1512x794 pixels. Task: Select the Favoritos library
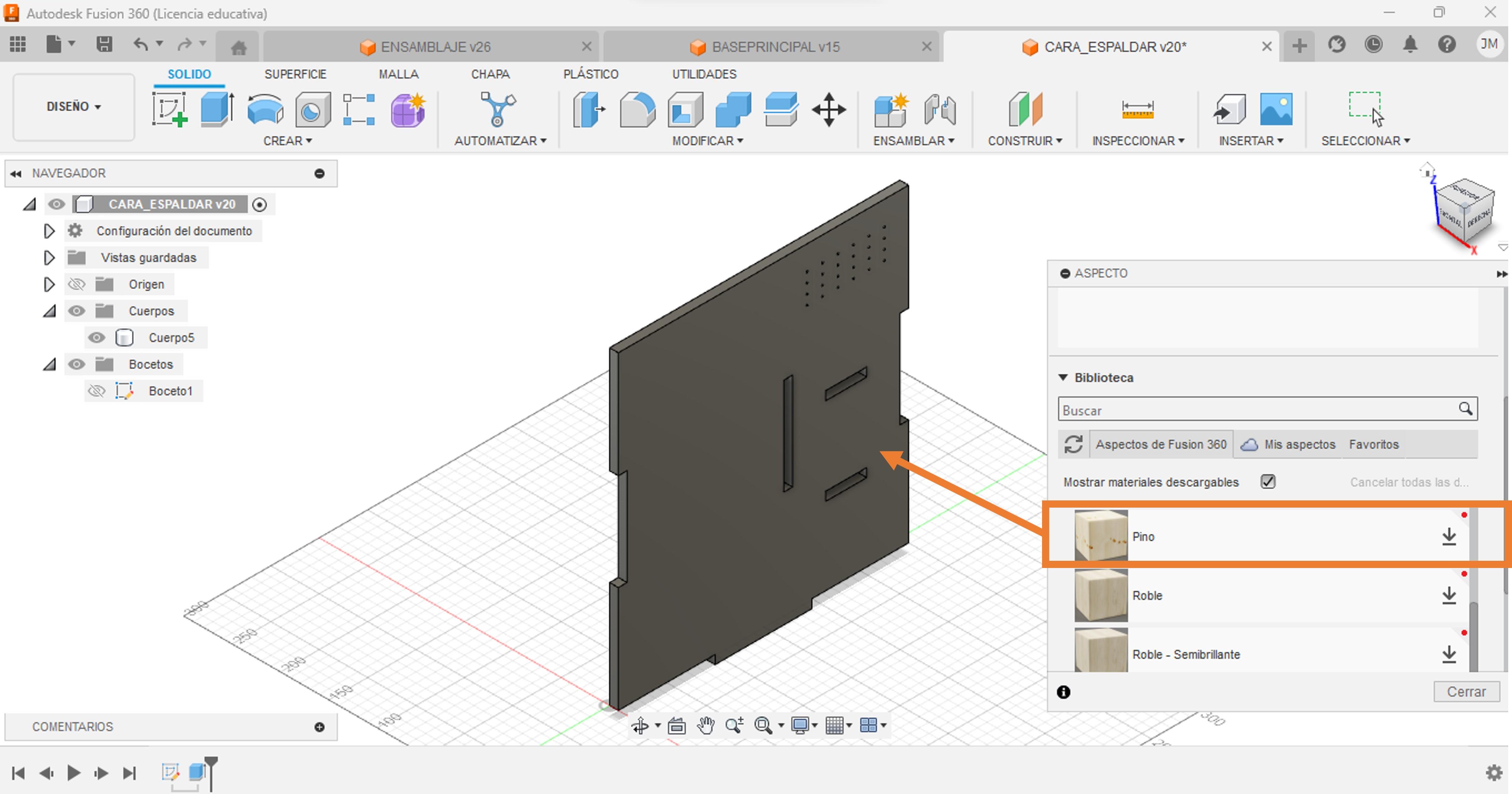click(1374, 445)
